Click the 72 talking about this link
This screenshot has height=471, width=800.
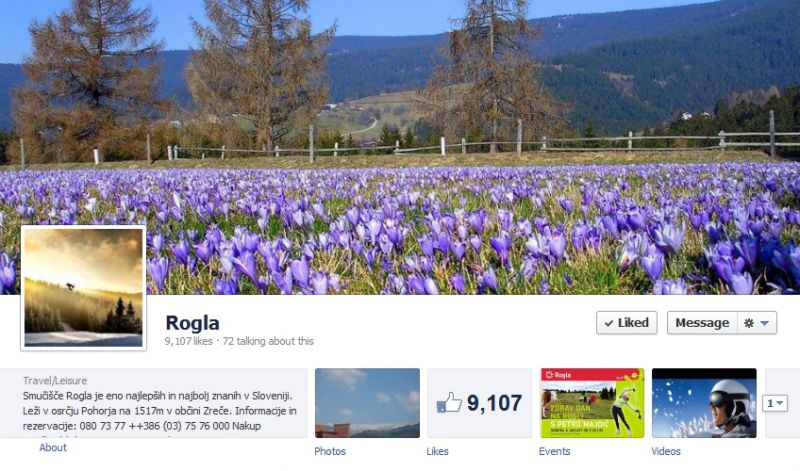pyautogui.click(x=268, y=341)
